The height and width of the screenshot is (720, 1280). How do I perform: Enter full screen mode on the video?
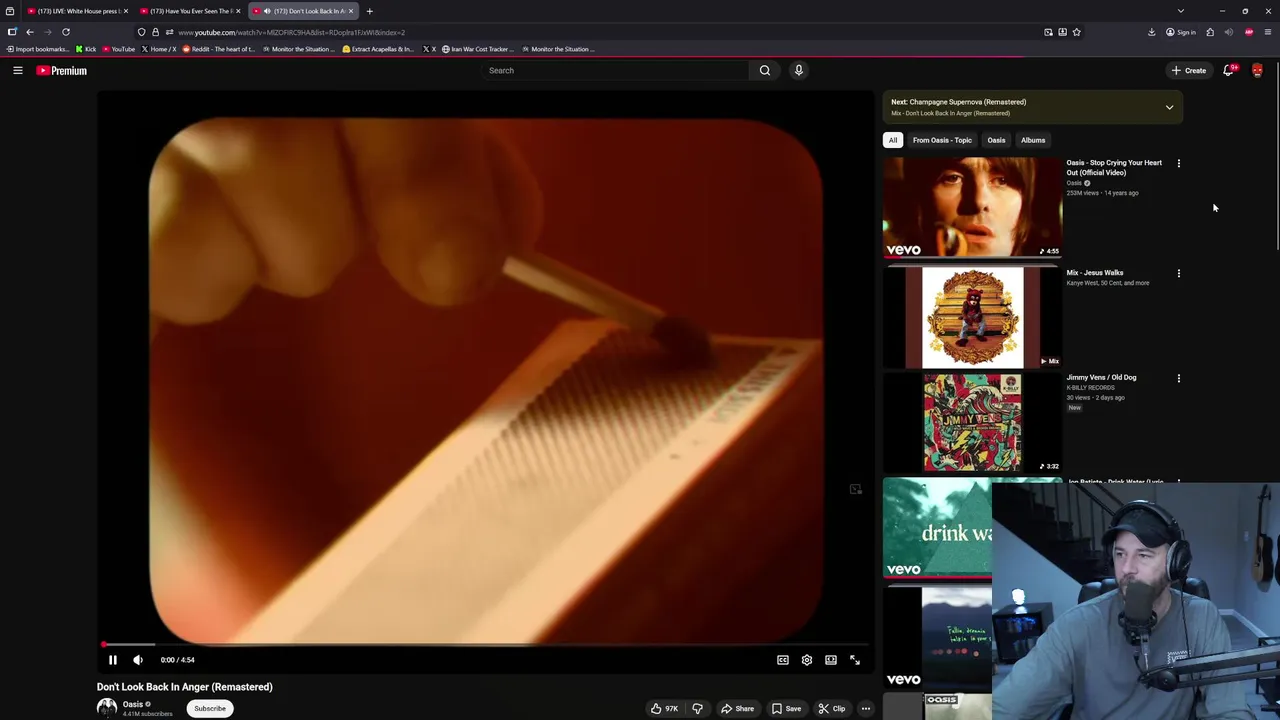point(855,660)
